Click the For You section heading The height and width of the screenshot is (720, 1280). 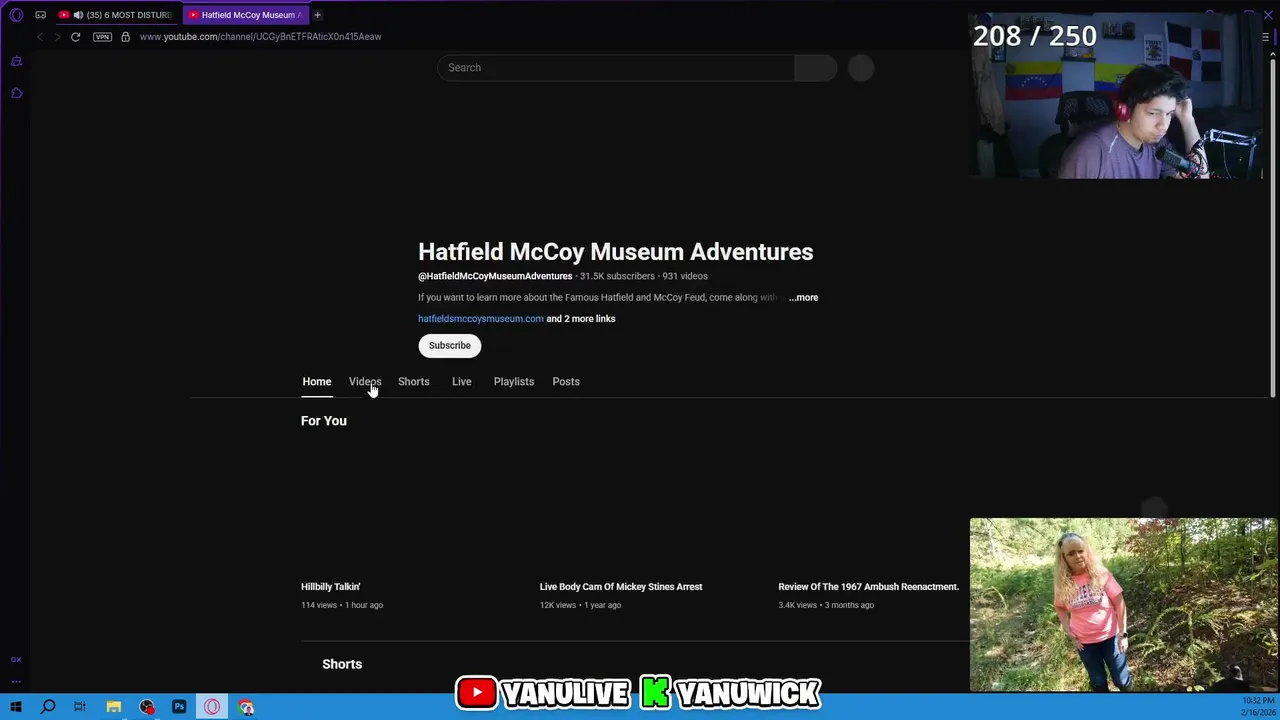click(324, 421)
